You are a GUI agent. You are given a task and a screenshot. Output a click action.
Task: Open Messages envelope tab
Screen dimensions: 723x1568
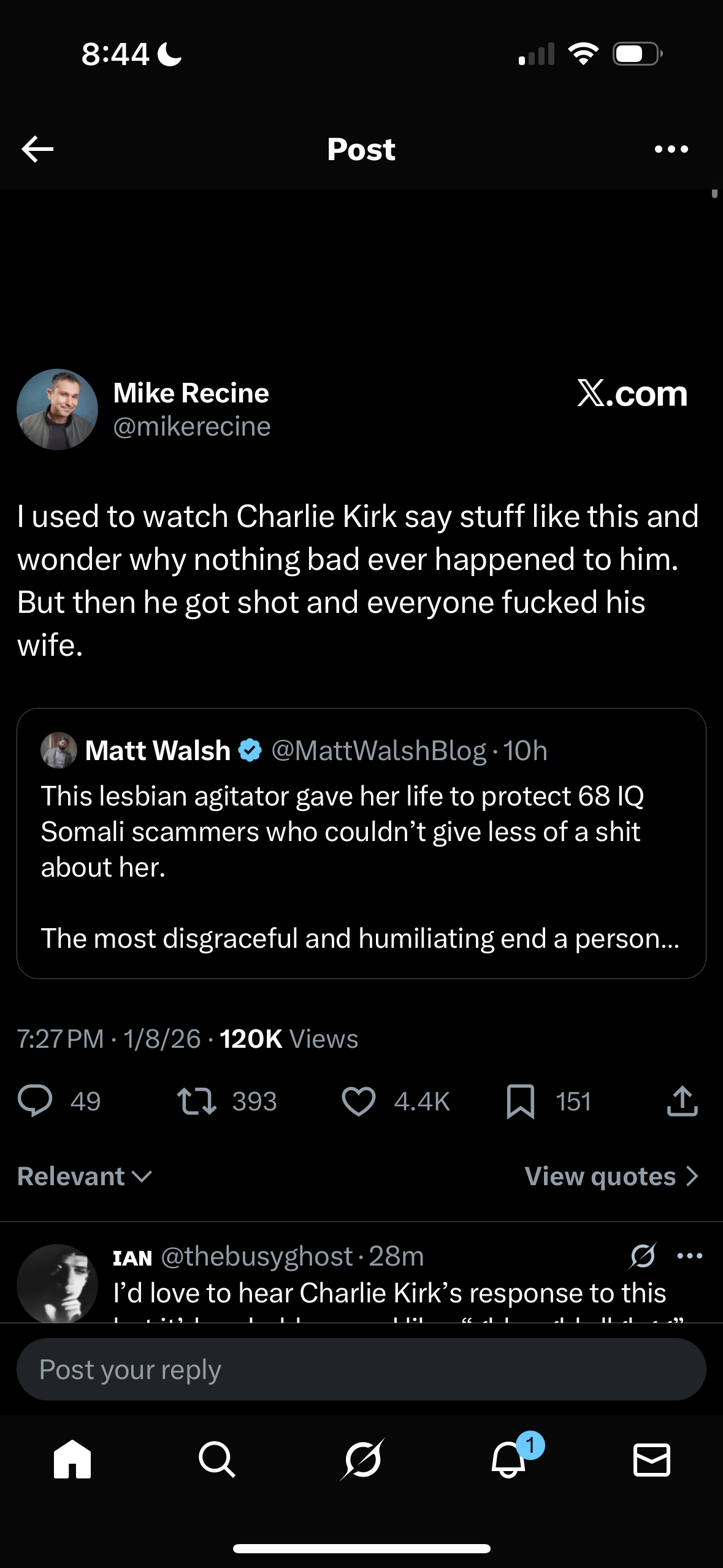(x=651, y=1459)
